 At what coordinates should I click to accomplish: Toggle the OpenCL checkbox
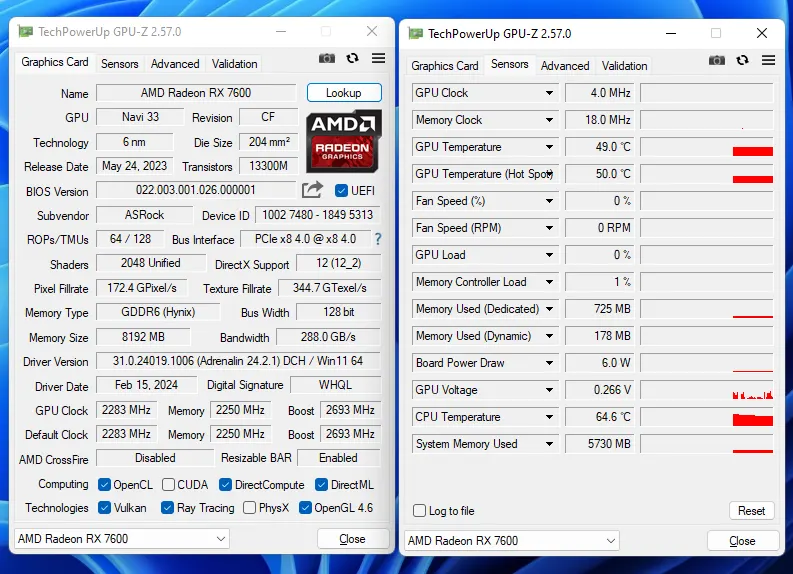(x=104, y=484)
